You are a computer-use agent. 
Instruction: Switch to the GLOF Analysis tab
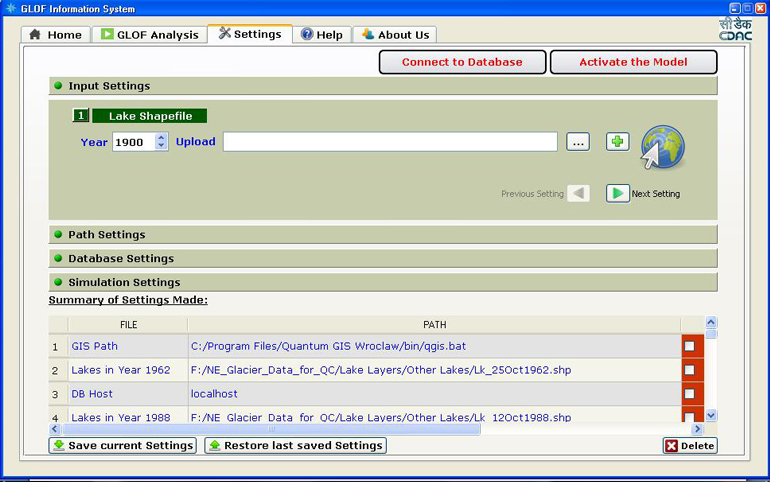149,35
